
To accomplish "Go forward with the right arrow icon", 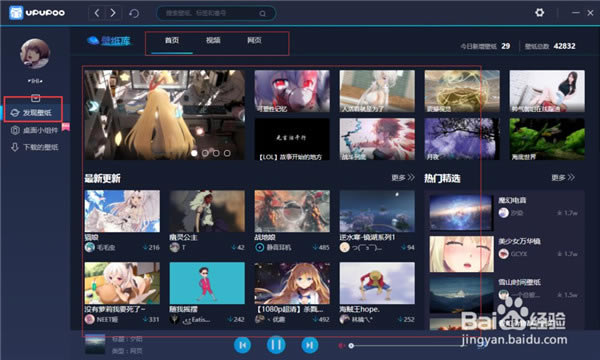I will tap(113, 13).
